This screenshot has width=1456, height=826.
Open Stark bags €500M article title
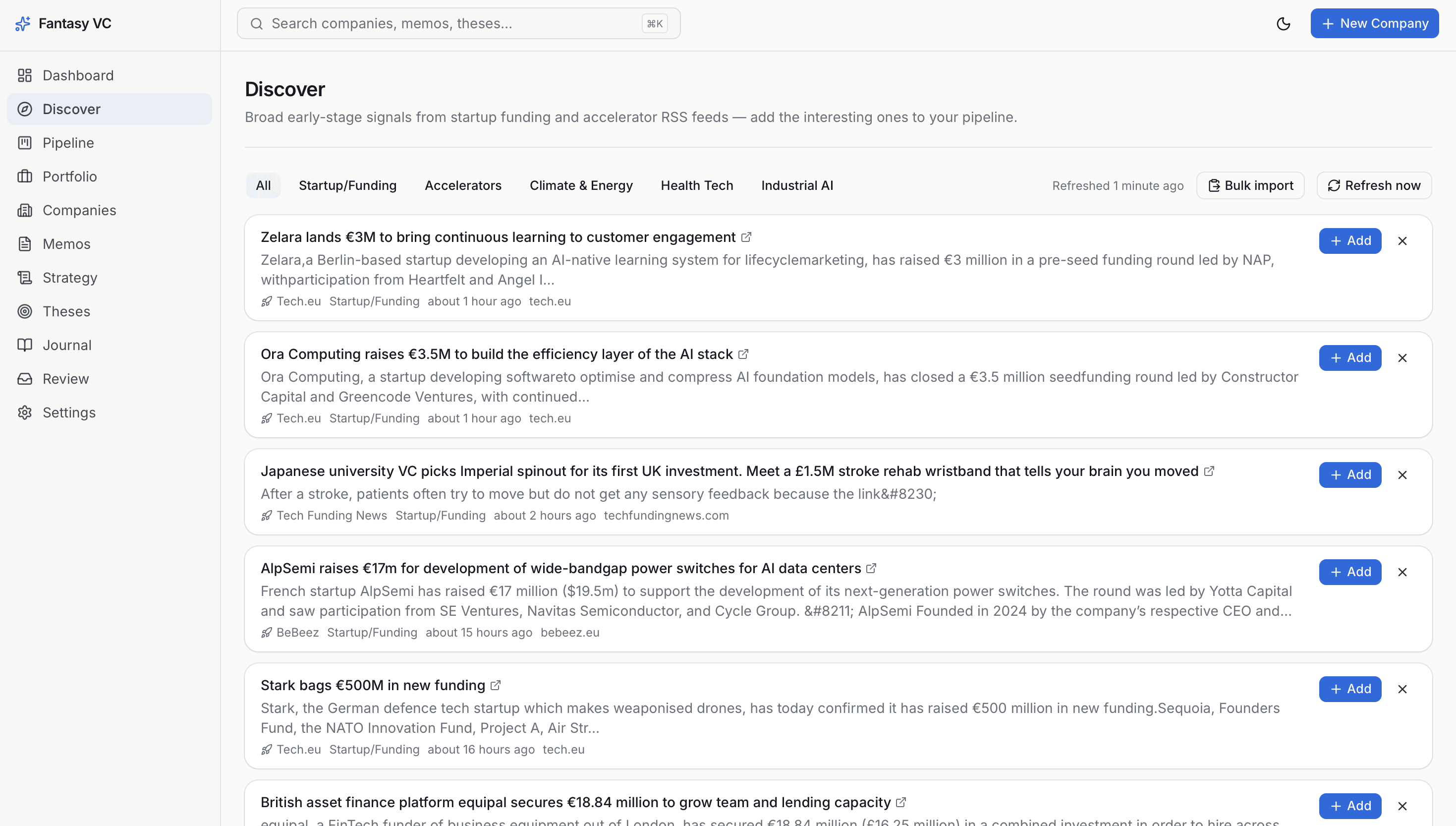(x=373, y=685)
